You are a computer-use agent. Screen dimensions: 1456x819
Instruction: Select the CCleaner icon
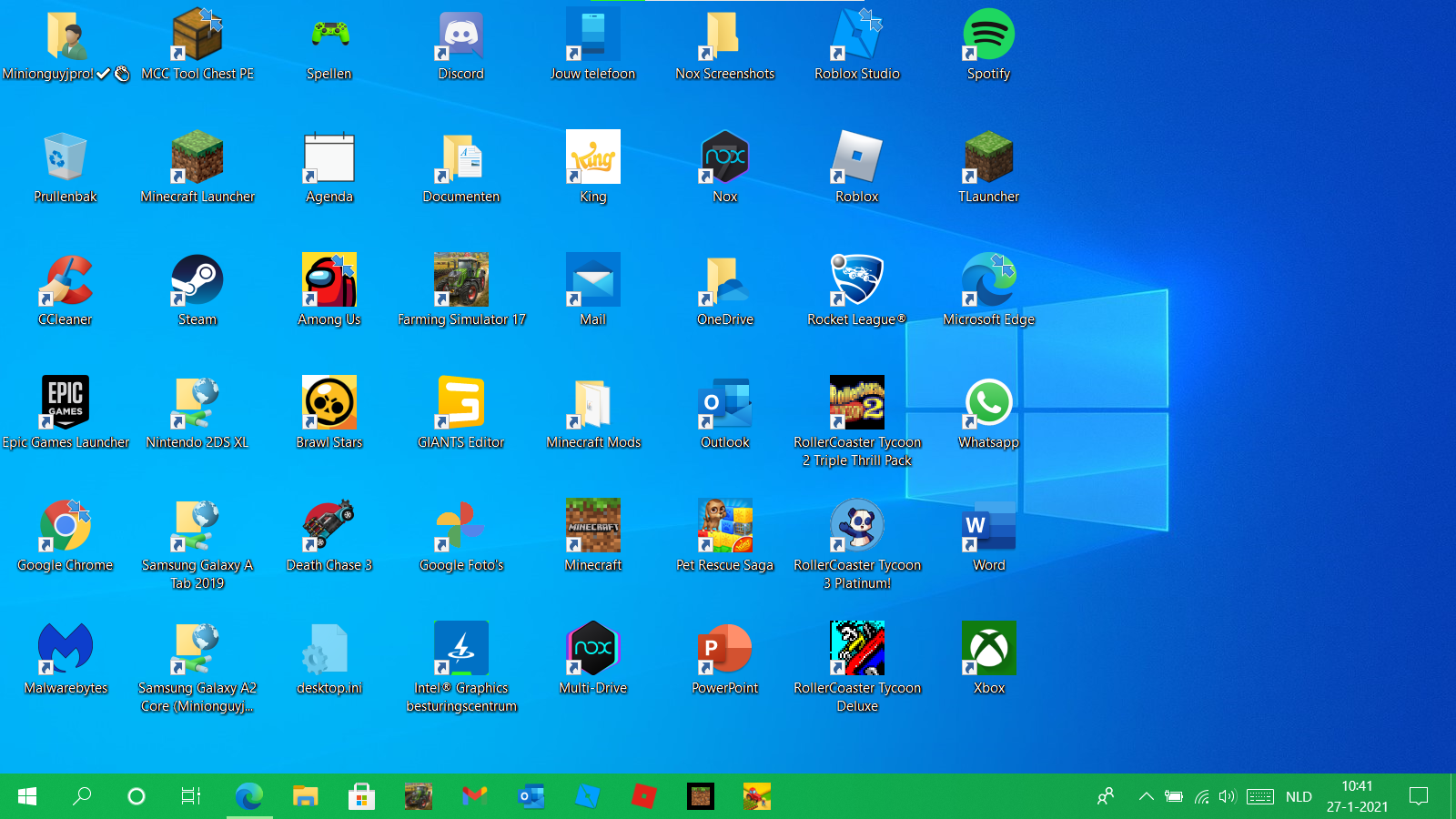coord(66,291)
